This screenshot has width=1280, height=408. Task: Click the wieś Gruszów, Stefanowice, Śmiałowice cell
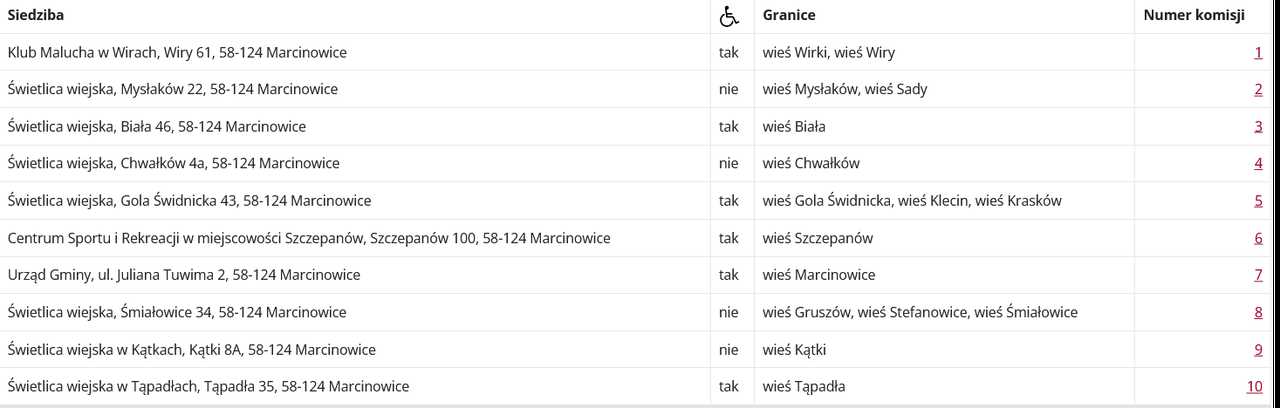pyautogui.click(x=944, y=312)
